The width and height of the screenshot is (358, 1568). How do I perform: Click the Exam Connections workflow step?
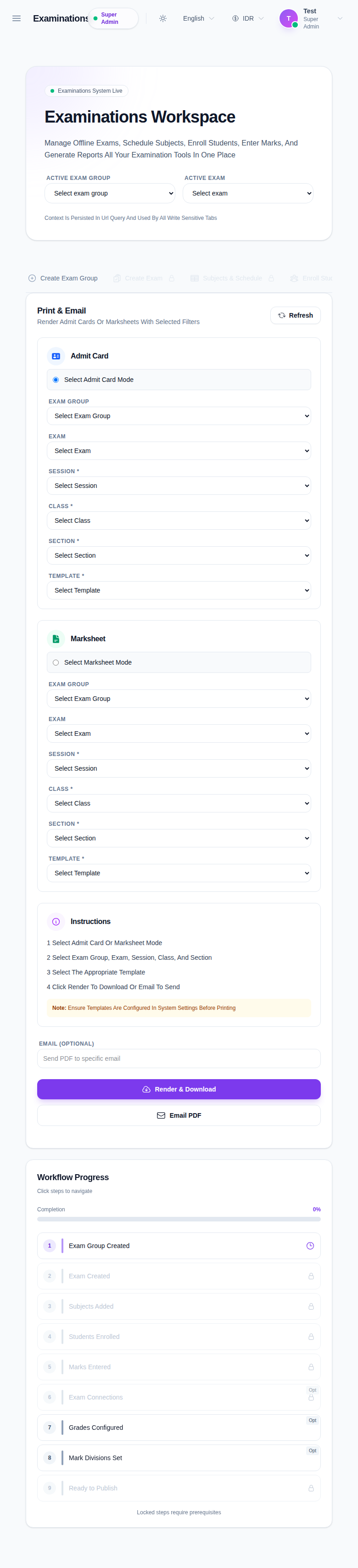(179, 1397)
